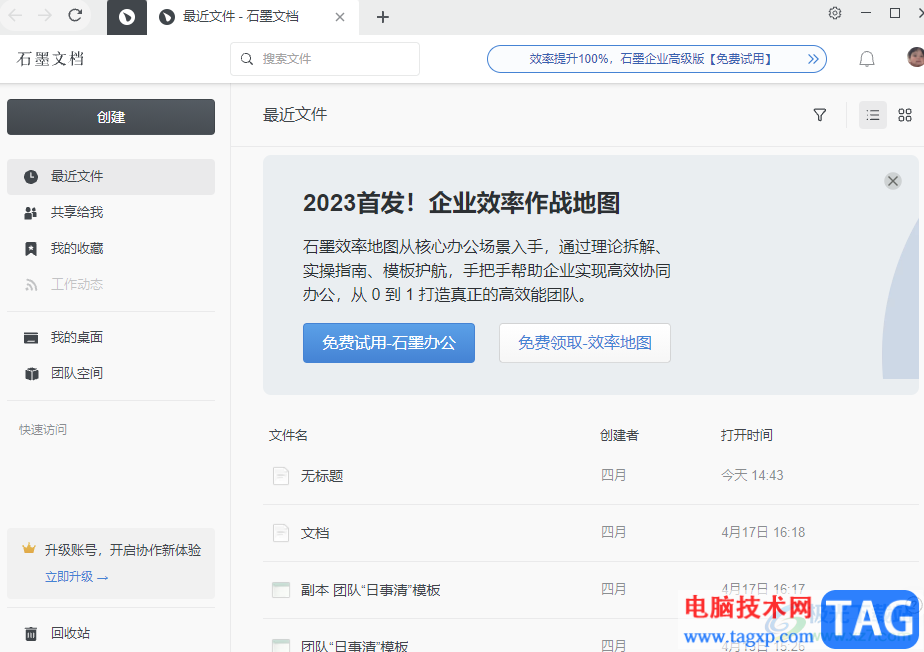This screenshot has width=924, height=652.
Task: Switch to grid view layout
Action: coord(905,115)
